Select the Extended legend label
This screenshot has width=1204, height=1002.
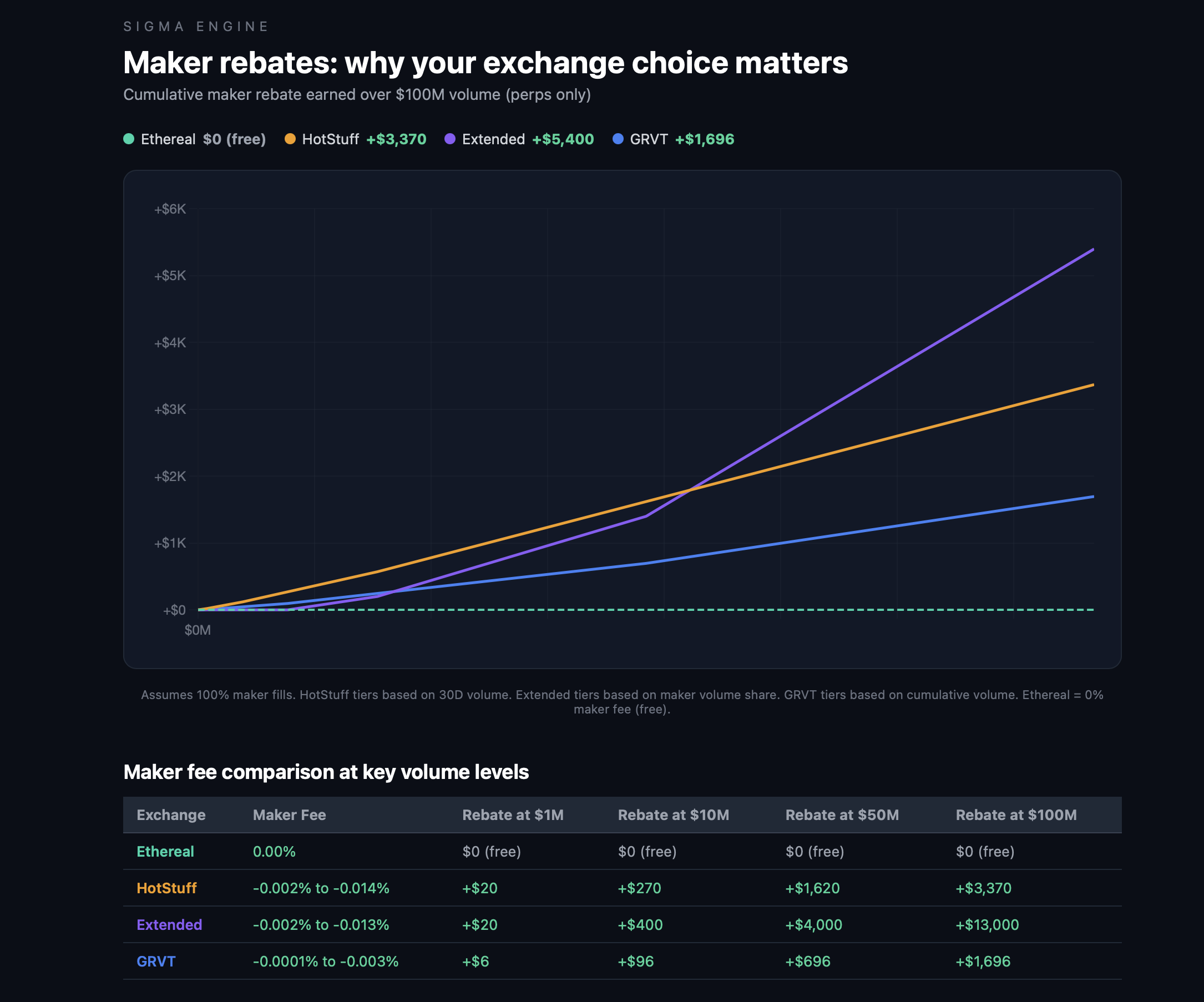tap(493, 139)
